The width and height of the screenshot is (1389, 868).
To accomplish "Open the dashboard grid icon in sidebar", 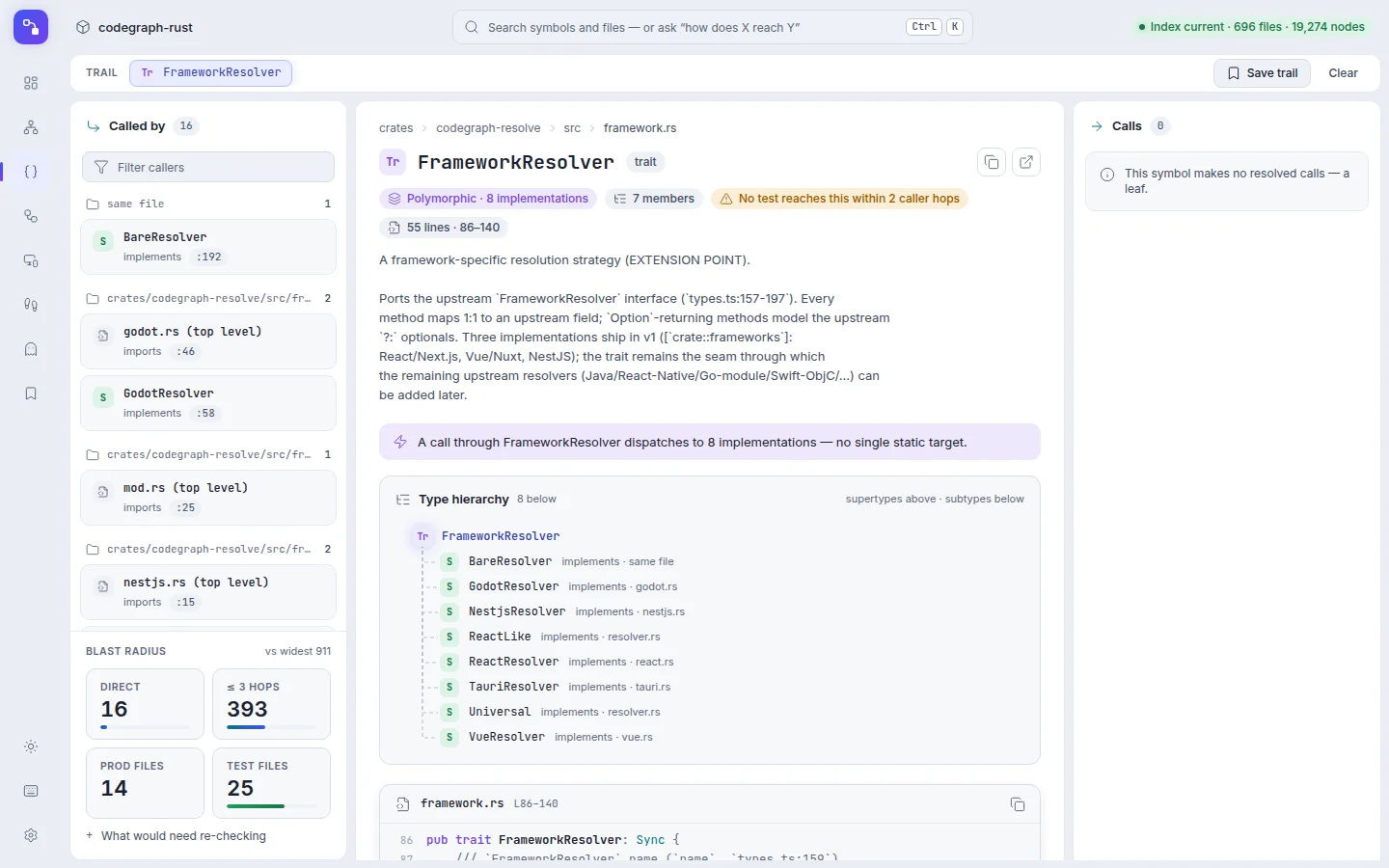I will pyautogui.click(x=31, y=83).
